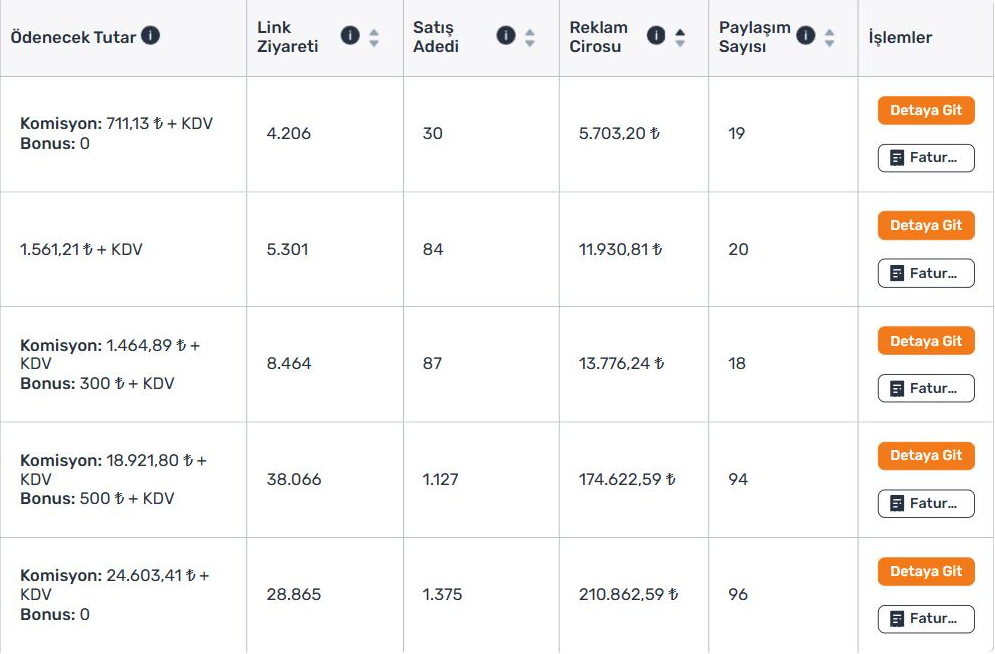This screenshot has height=654, width=995.
Task: Click the 84 sales count cell
Action: (433, 249)
